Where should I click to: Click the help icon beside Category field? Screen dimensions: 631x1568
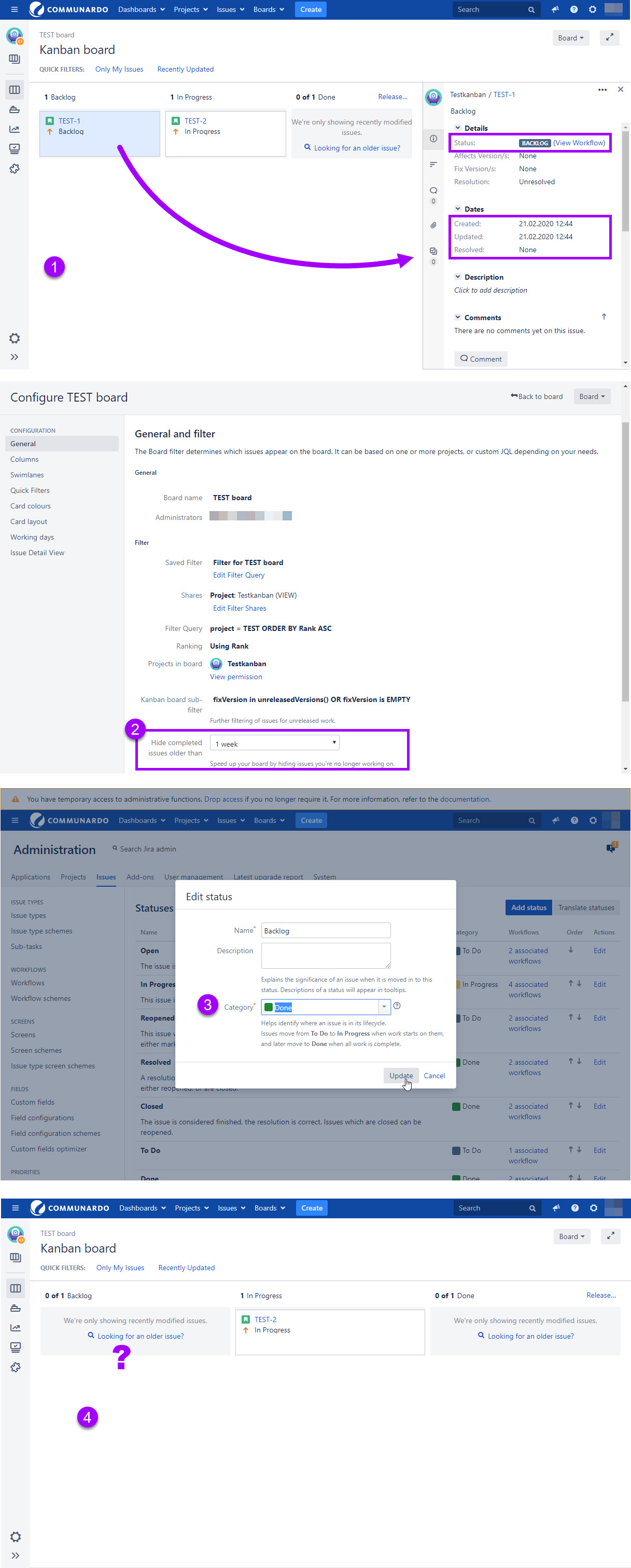(x=397, y=1006)
